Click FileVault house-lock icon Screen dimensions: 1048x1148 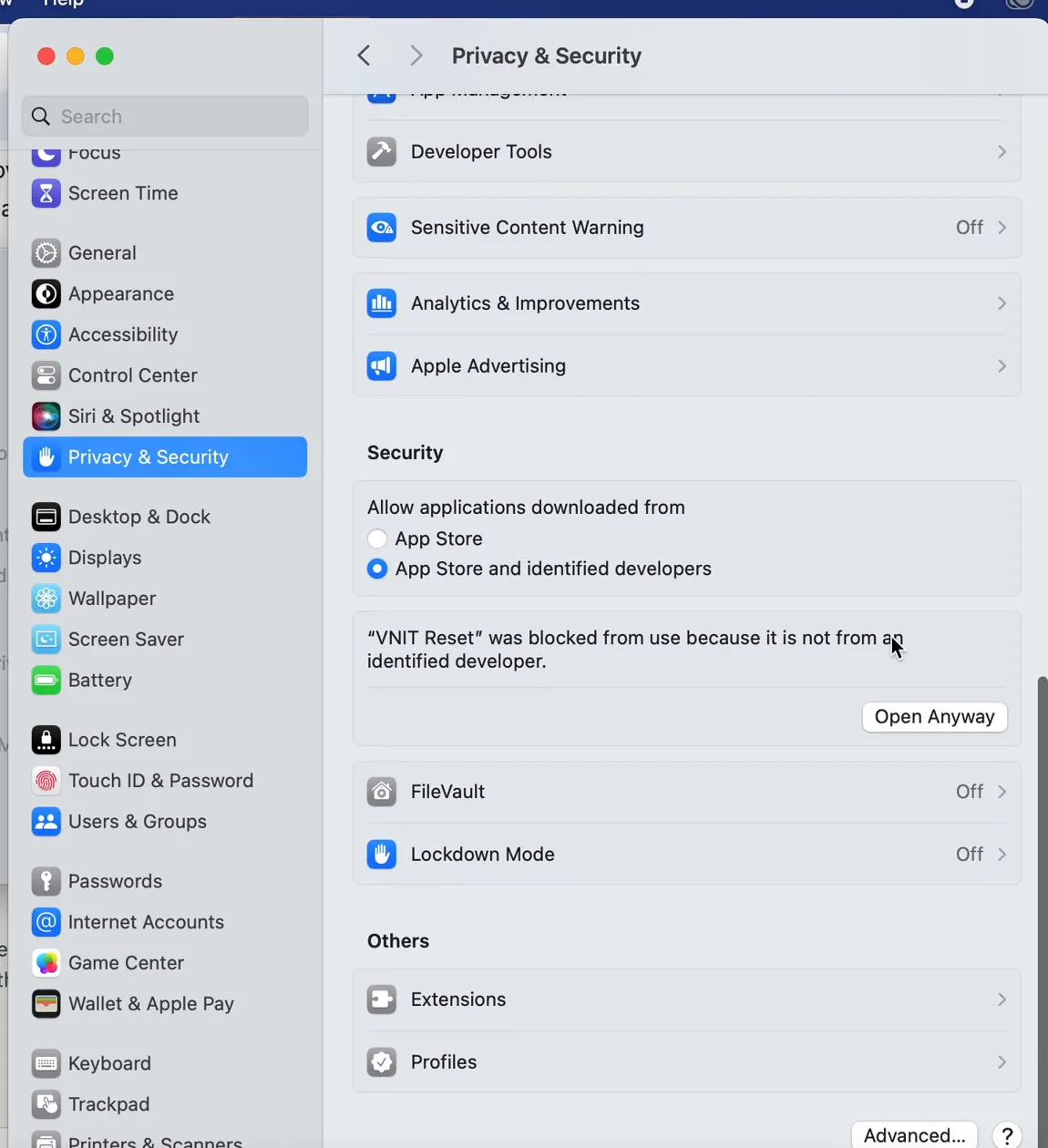coord(382,791)
